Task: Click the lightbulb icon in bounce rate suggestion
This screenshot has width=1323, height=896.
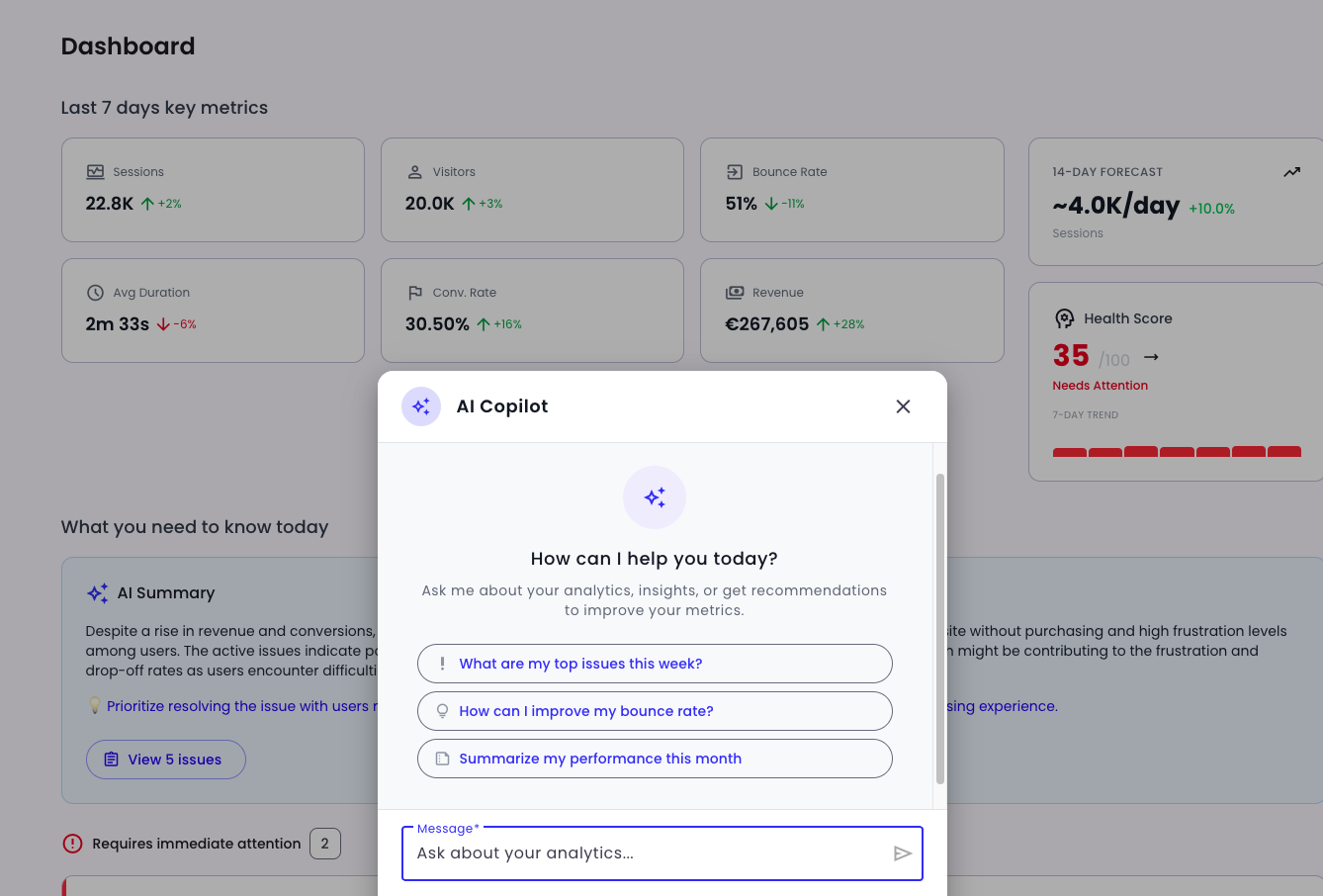Action: [x=442, y=711]
